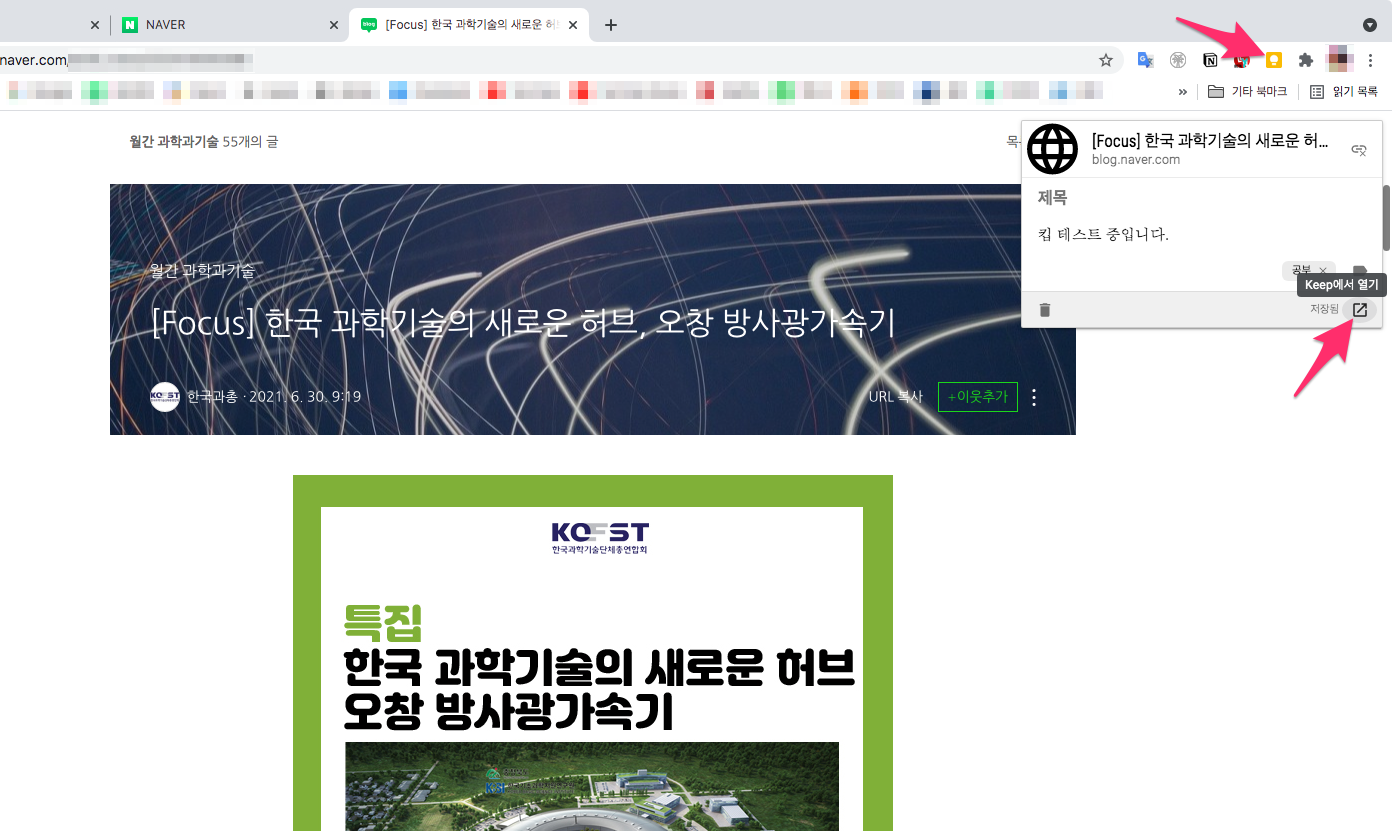The image size is (1392, 831).
Task: Open the Extensions puzzle piece menu
Action: pyautogui.click(x=1305, y=60)
